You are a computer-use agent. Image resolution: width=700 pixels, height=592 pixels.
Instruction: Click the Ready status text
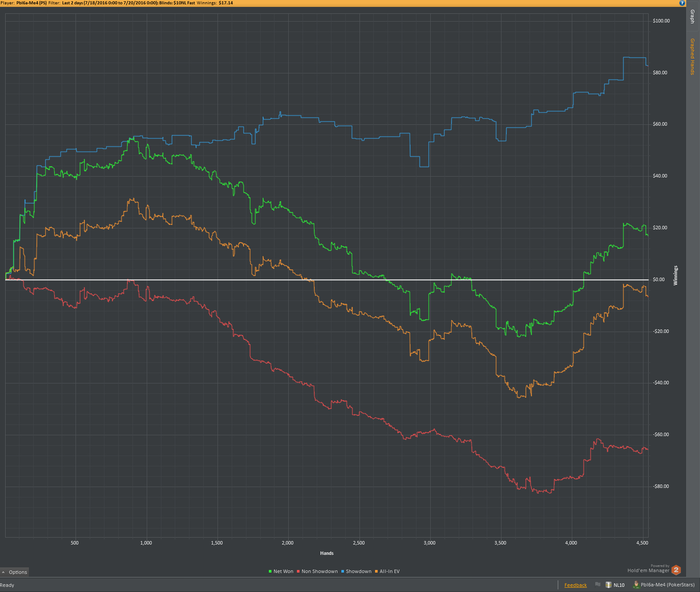[7, 585]
